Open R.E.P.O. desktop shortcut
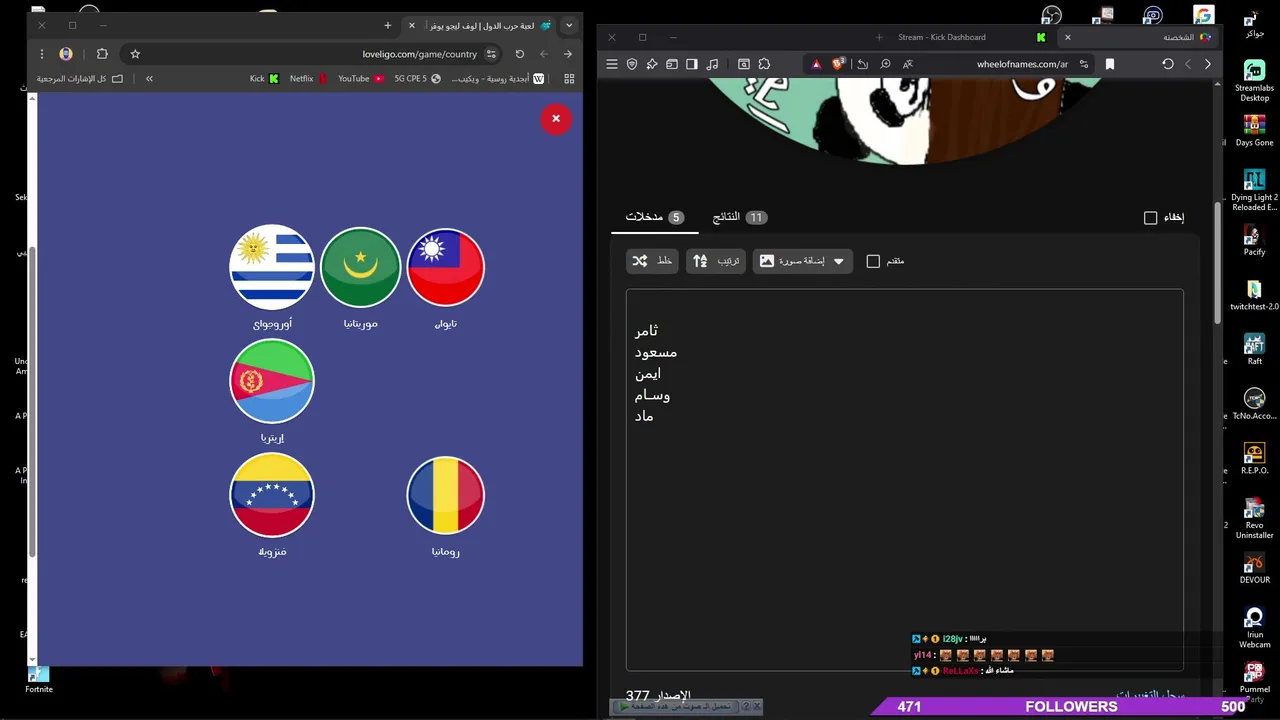 click(1254, 460)
